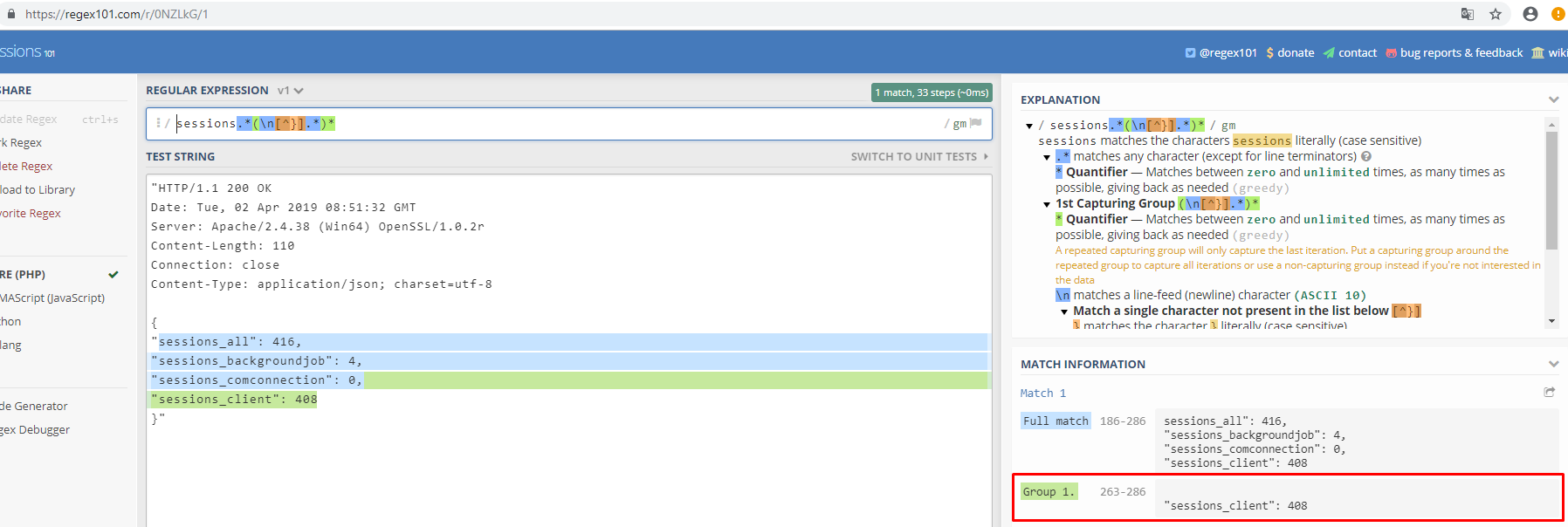Screen dimensions: 1568x527
Task: Click the '"sessions_client": 408' test string line
Action: [234, 400]
